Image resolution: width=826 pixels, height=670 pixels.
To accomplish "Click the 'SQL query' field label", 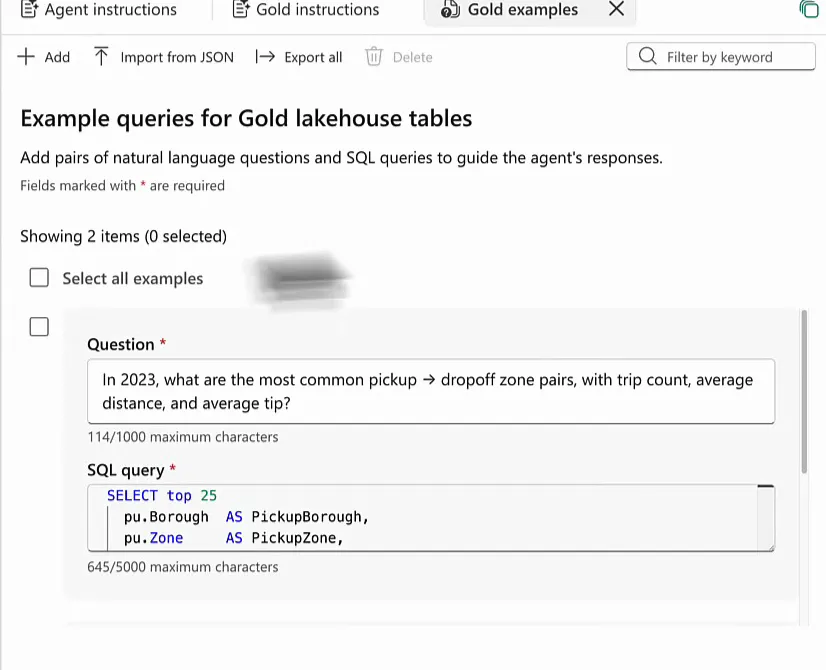I will coord(126,470).
